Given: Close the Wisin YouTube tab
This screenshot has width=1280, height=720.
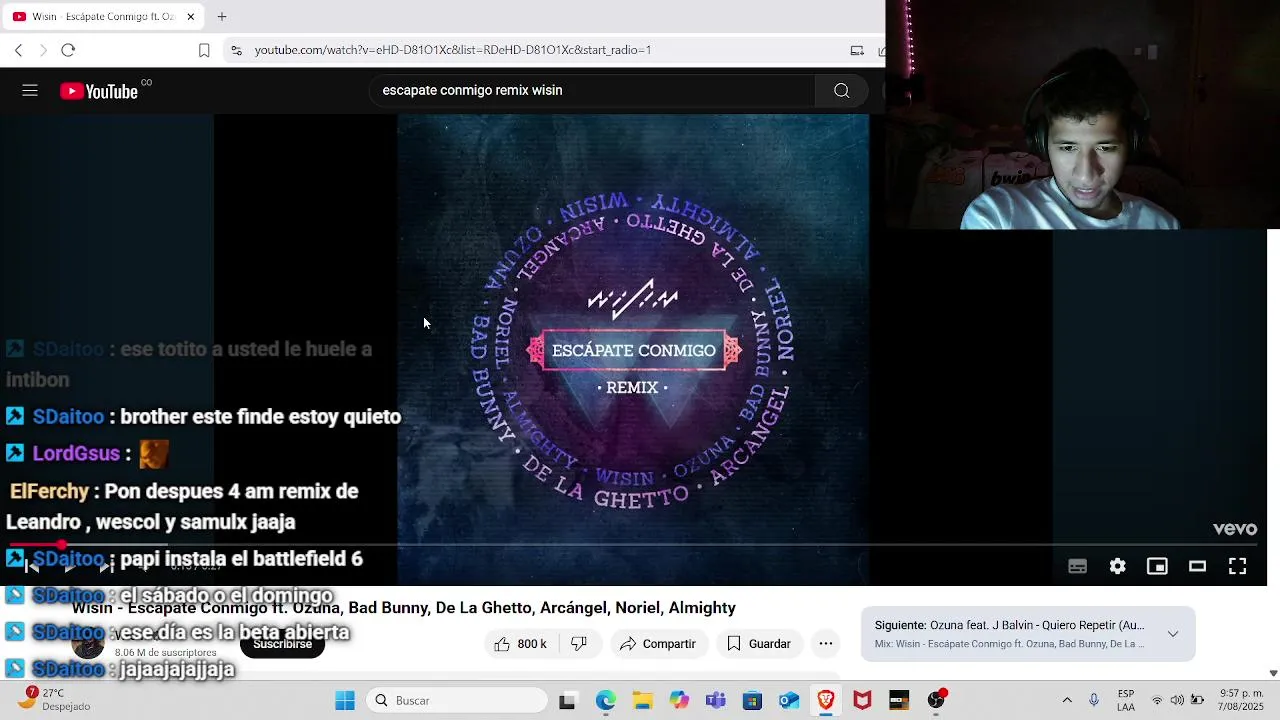Looking at the screenshot, I should point(191,17).
